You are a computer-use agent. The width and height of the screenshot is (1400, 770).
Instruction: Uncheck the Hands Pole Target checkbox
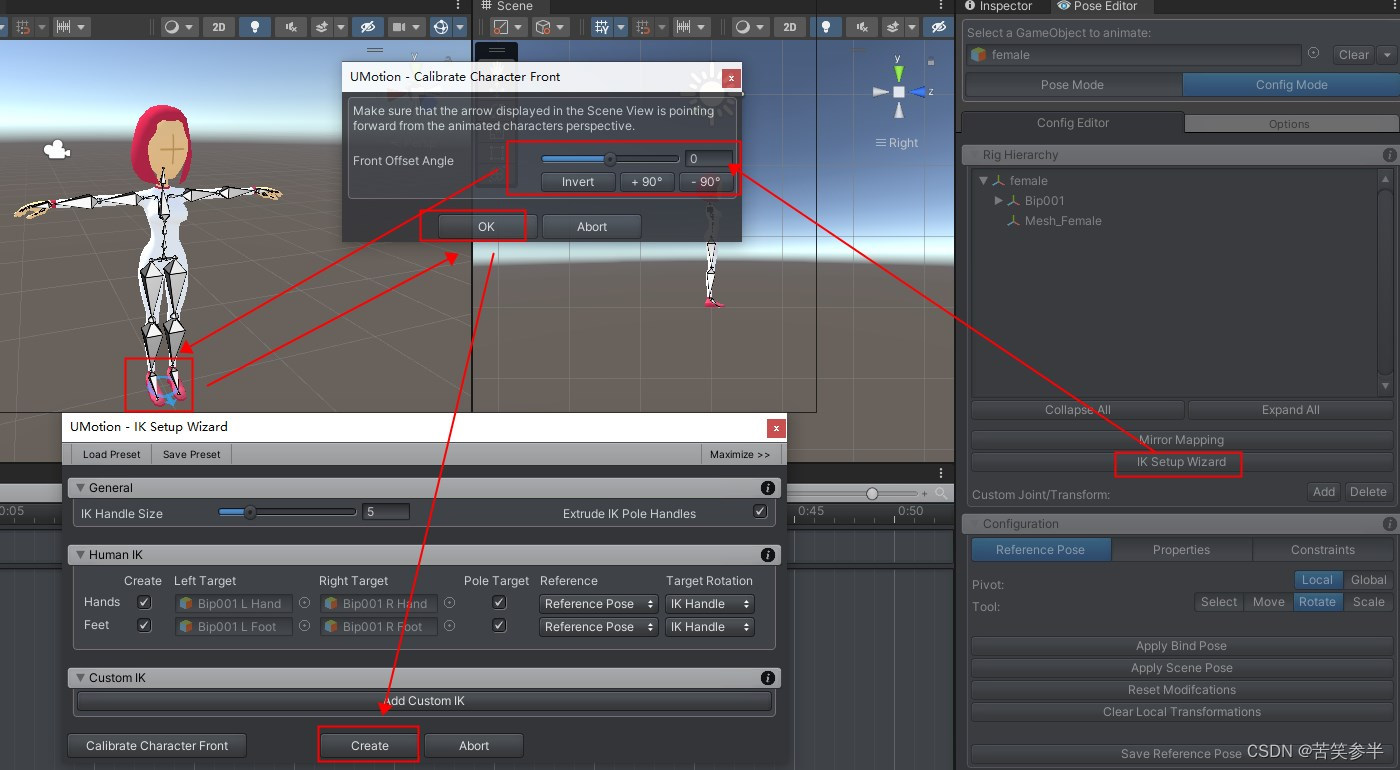(x=498, y=602)
